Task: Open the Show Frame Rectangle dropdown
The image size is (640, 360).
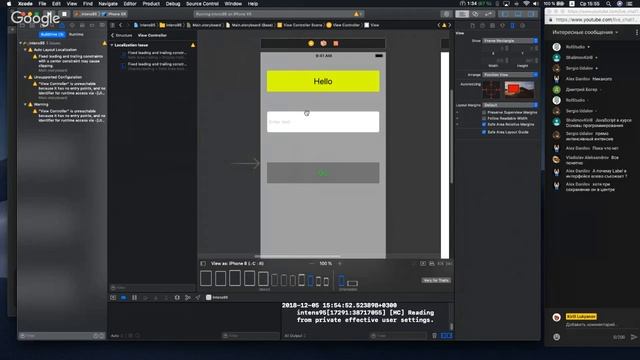Action: coord(510,41)
